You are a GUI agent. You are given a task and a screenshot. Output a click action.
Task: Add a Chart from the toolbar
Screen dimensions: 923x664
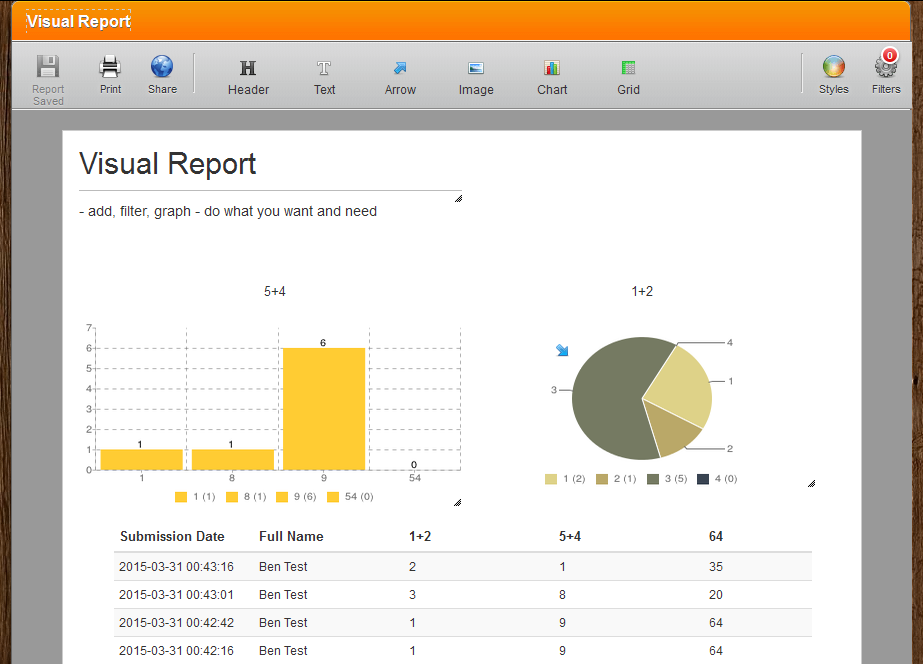552,70
